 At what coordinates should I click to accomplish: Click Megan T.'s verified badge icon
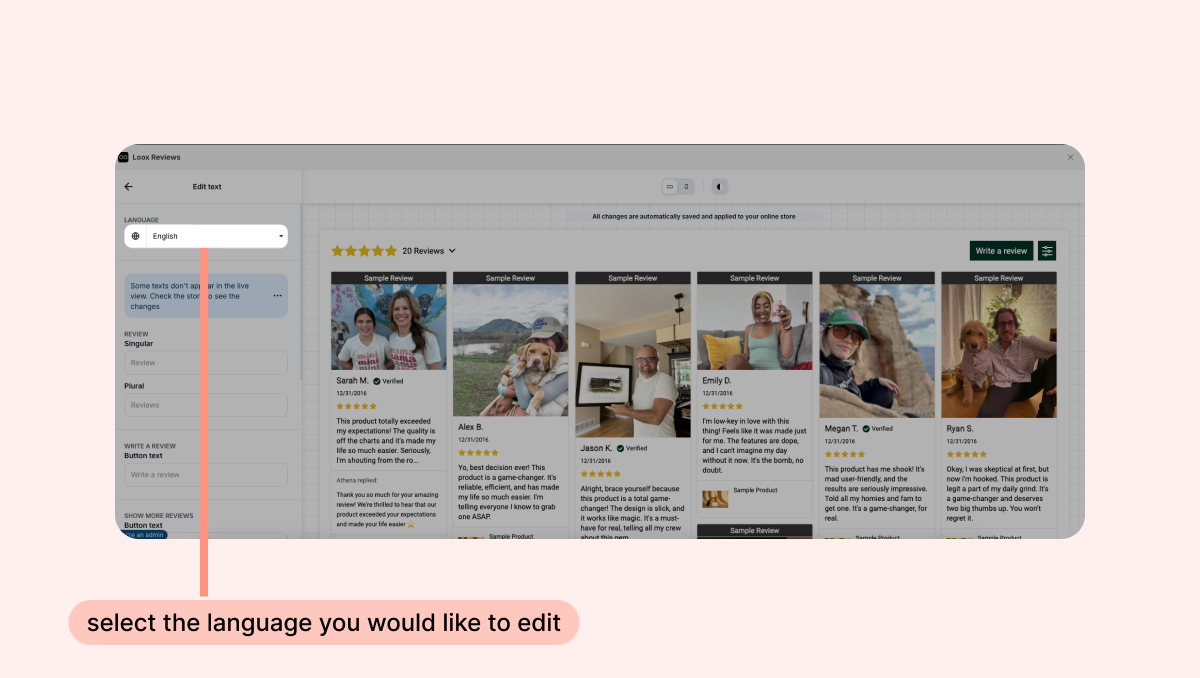(866, 428)
